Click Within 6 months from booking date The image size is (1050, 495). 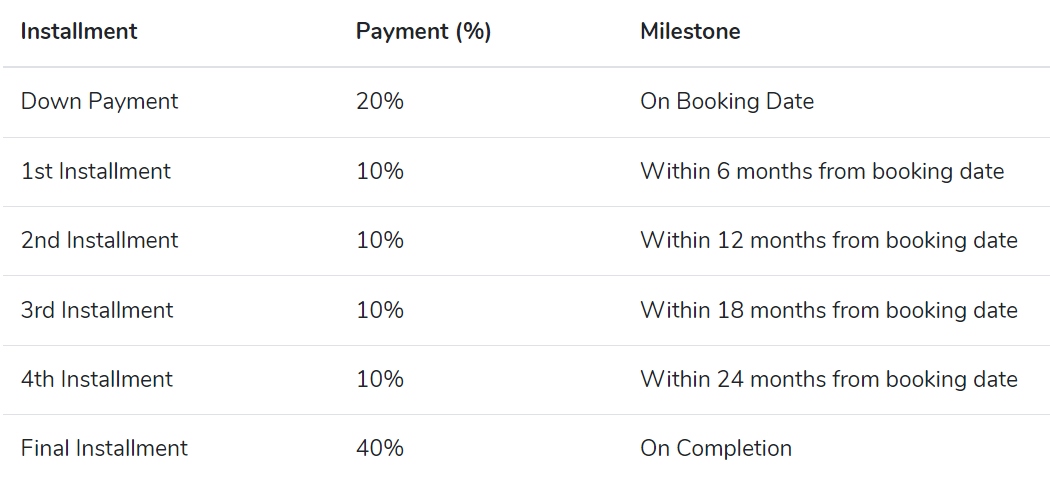coord(822,171)
